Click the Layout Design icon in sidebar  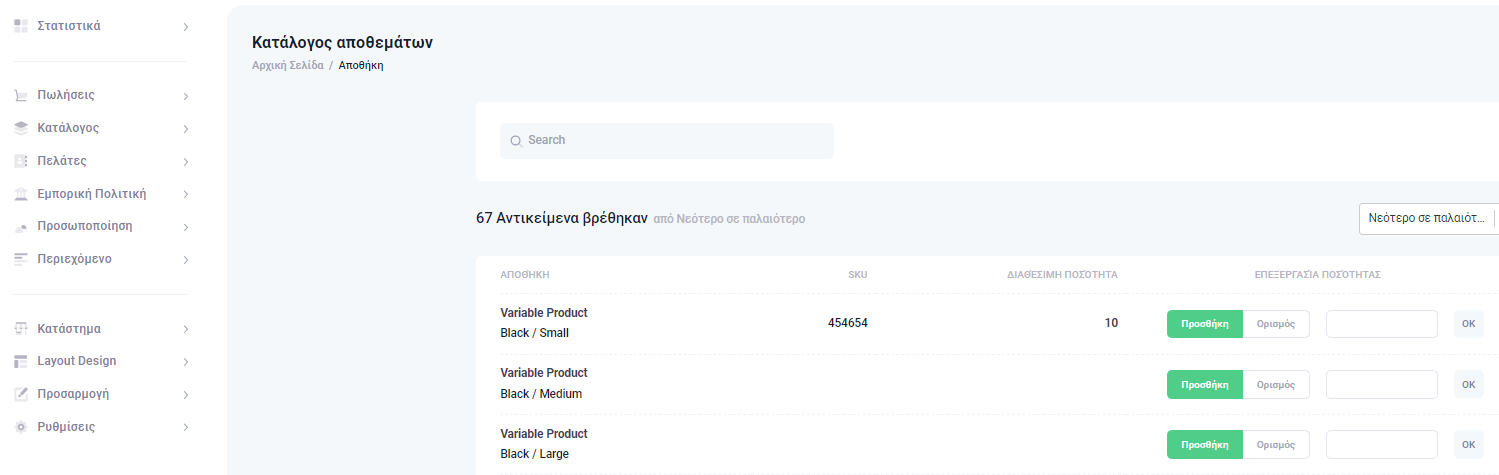[x=21, y=361]
